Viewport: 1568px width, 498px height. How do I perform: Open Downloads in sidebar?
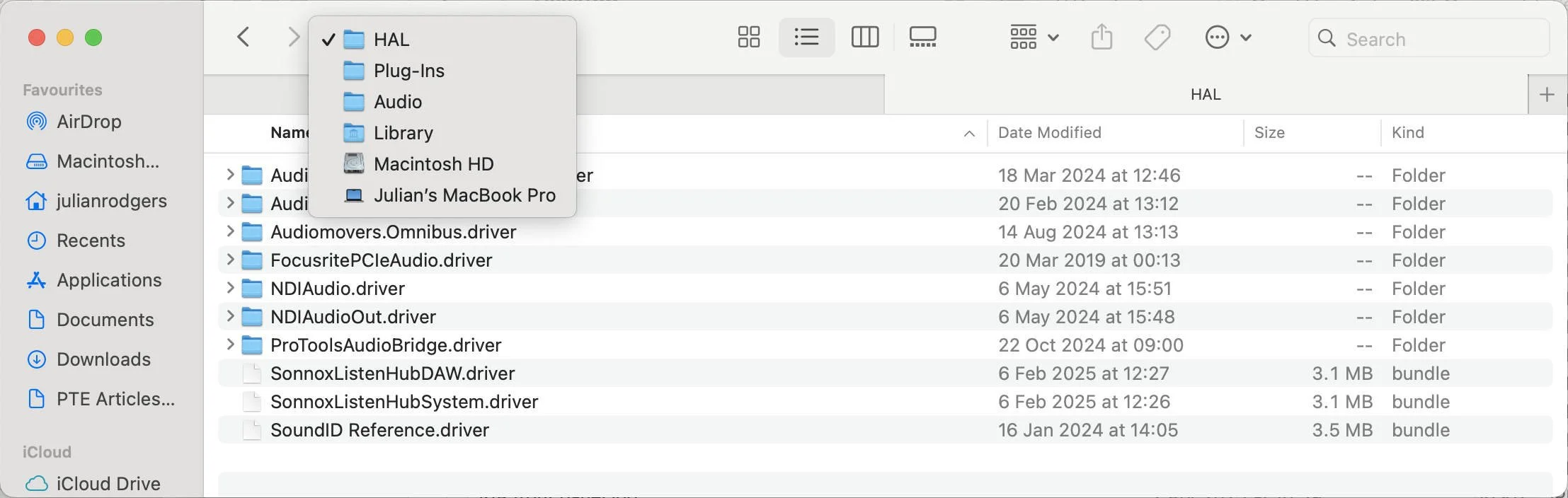pyautogui.click(x=88, y=359)
